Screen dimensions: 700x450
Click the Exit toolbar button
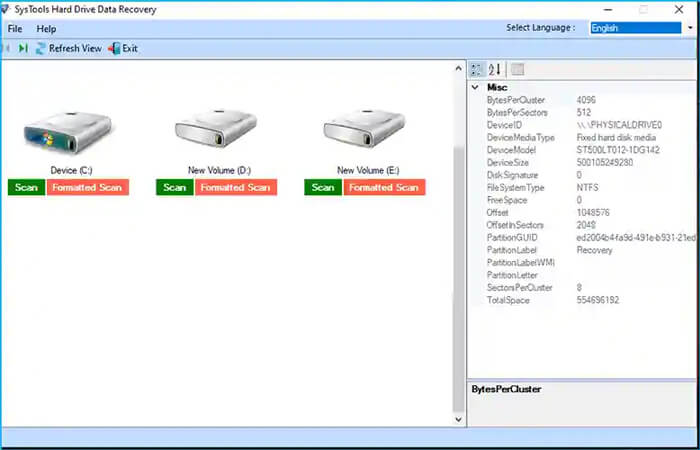[123, 48]
